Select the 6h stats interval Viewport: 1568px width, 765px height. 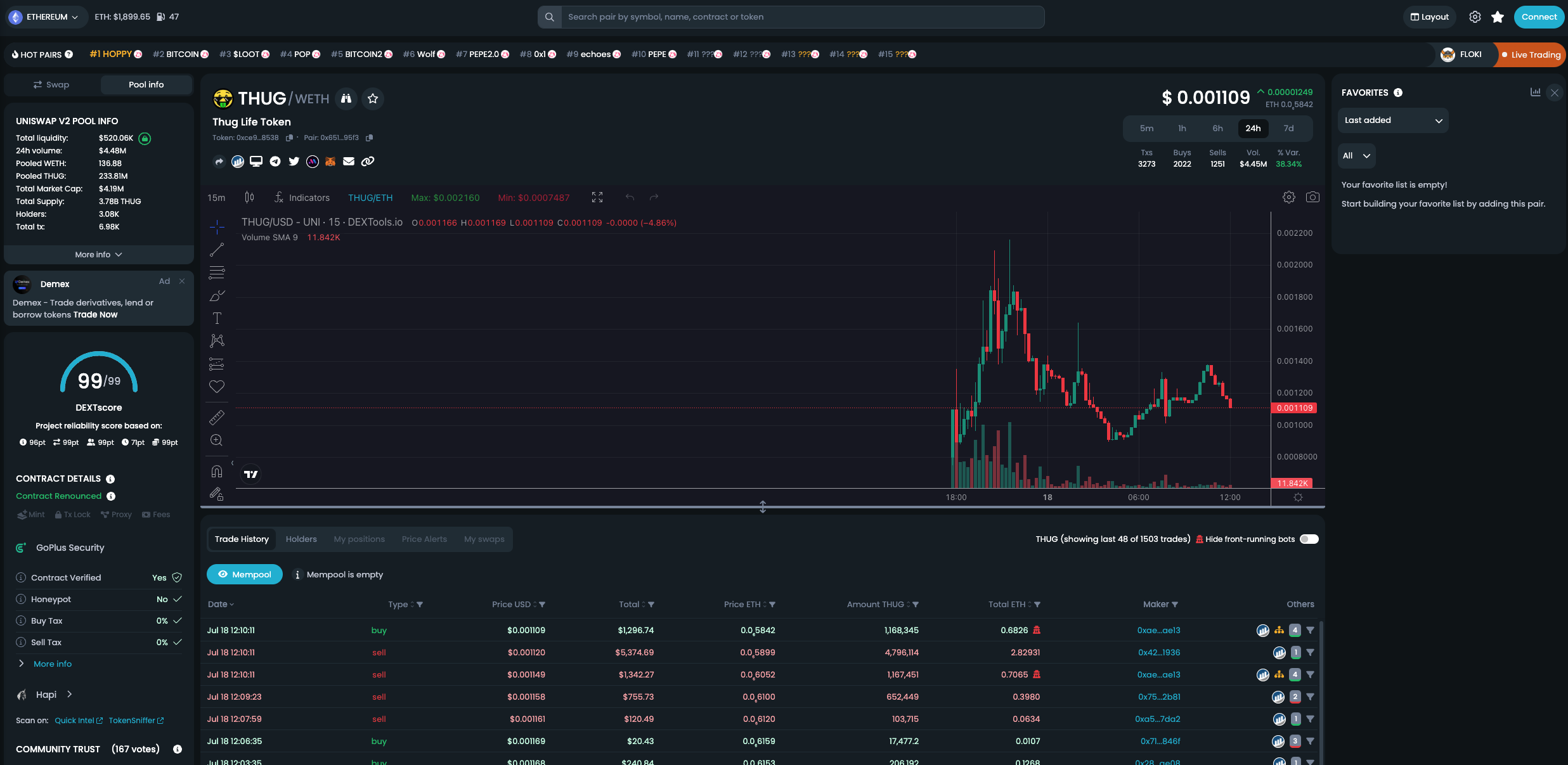tap(1217, 129)
